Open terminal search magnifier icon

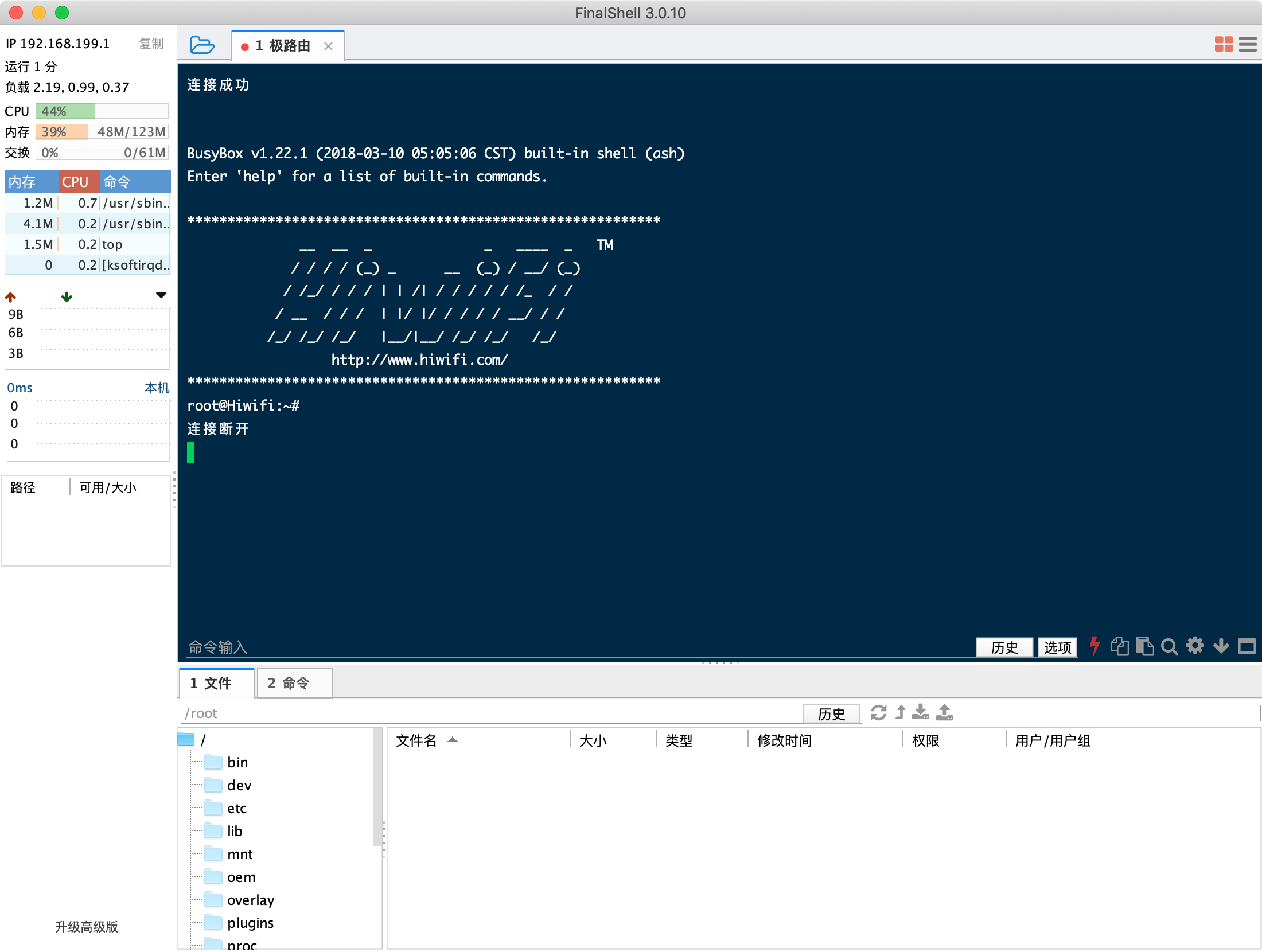pos(1169,647)
